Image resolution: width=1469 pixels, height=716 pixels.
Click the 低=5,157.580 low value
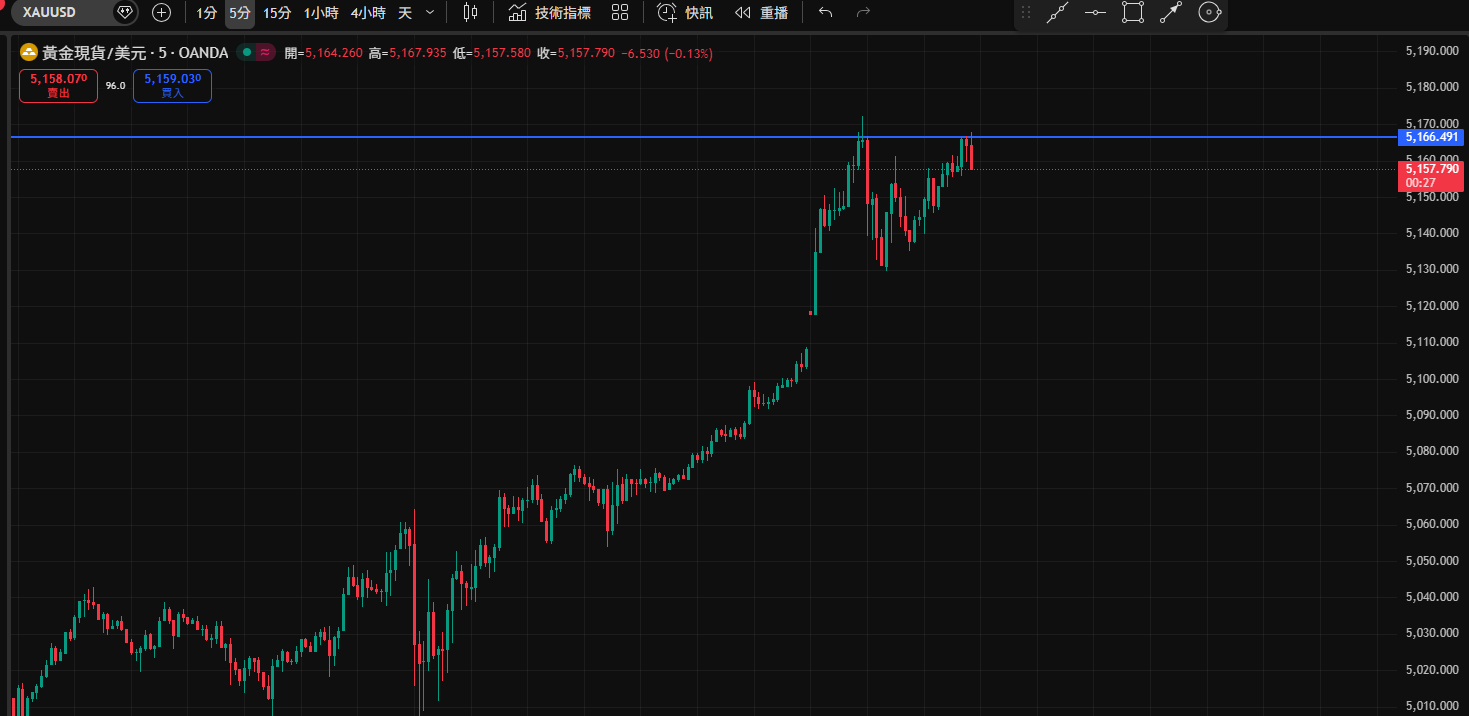click(x=492, y=53)
